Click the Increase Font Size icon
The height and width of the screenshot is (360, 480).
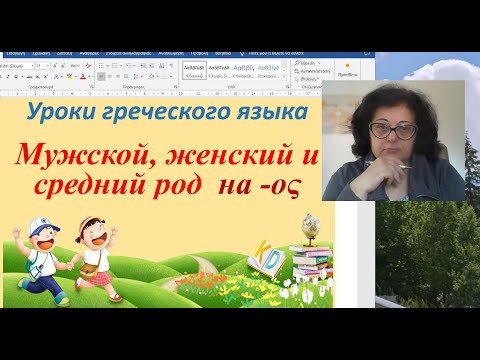tap(55, 66)
